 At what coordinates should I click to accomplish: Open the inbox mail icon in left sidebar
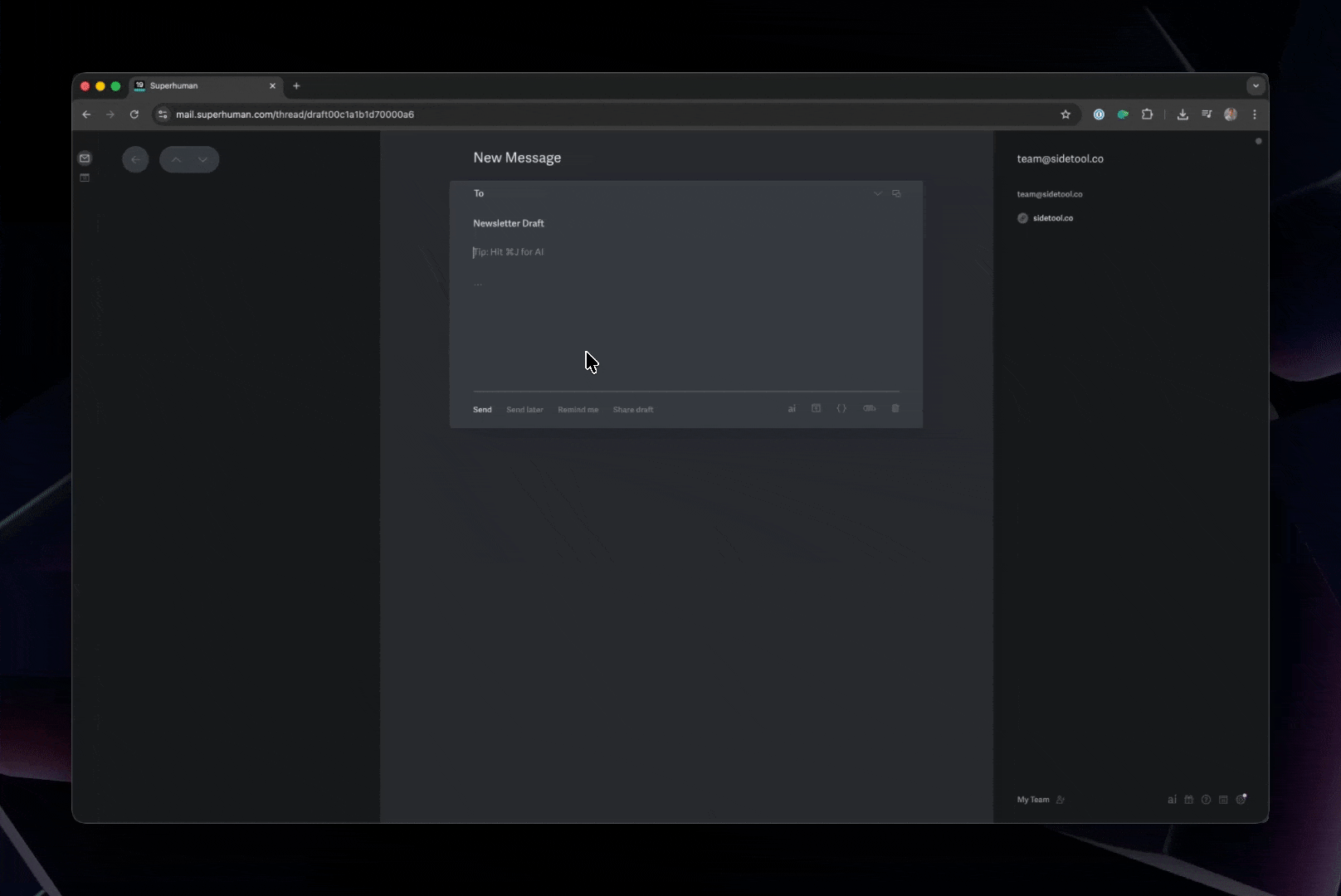tap(85, 158)
